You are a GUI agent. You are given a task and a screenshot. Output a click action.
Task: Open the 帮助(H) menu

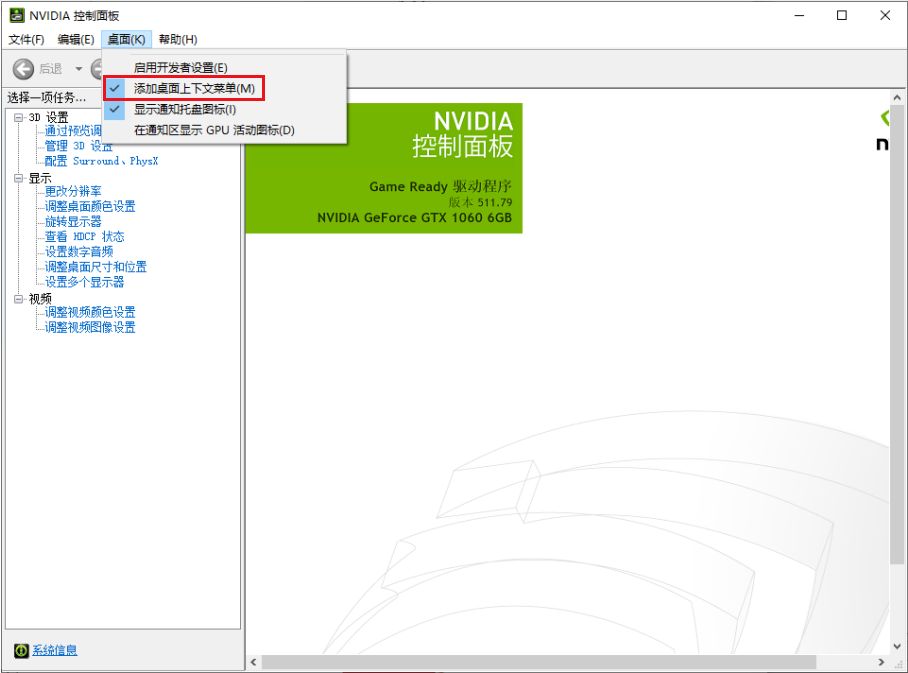coord(178,39)
